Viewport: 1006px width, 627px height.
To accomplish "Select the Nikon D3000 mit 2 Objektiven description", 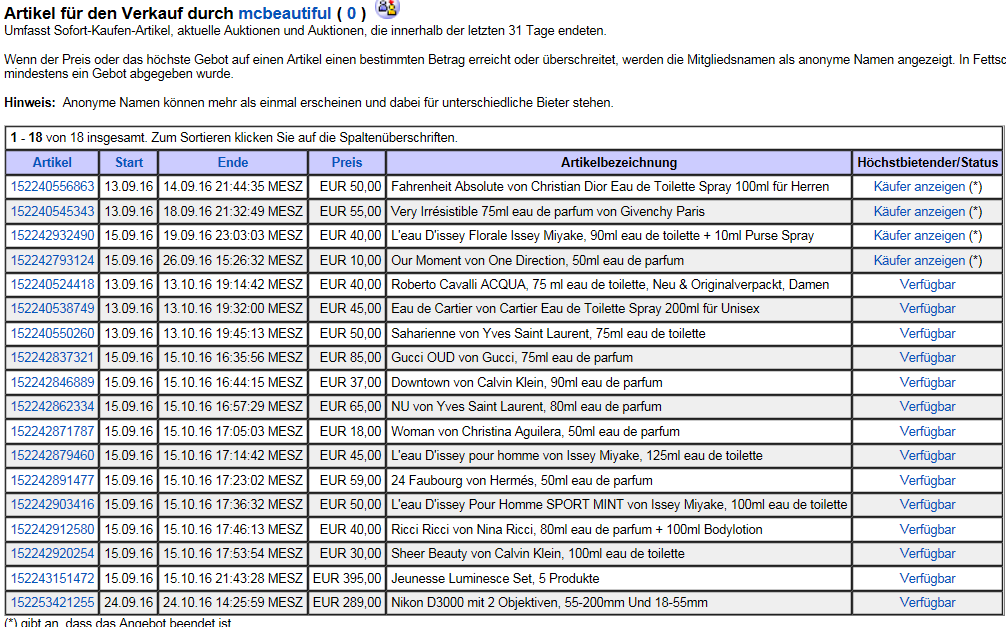I will pyautogui.click(x=549, y=603).
